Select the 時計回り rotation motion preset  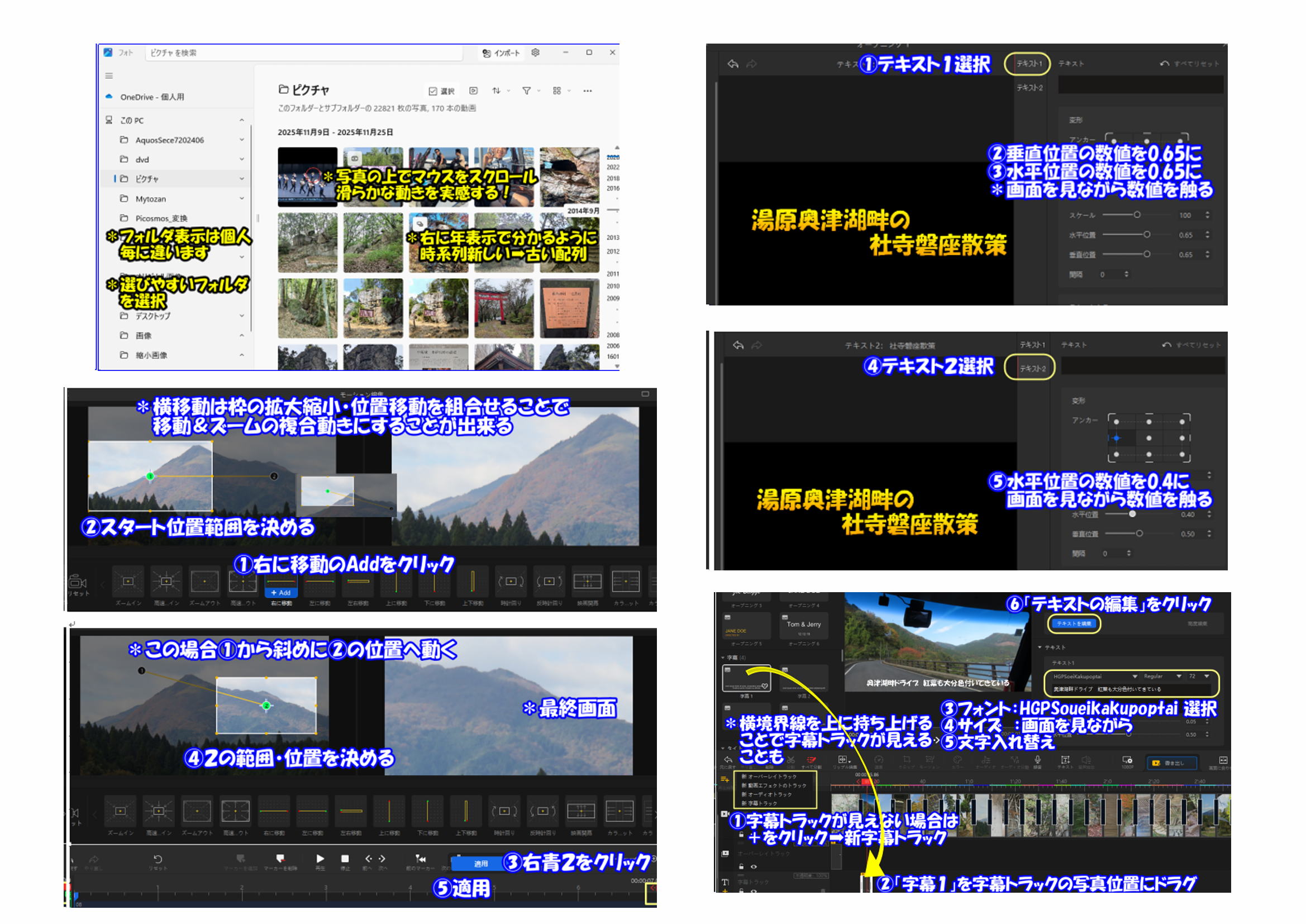pyautogui.click(x=510, y=582)
